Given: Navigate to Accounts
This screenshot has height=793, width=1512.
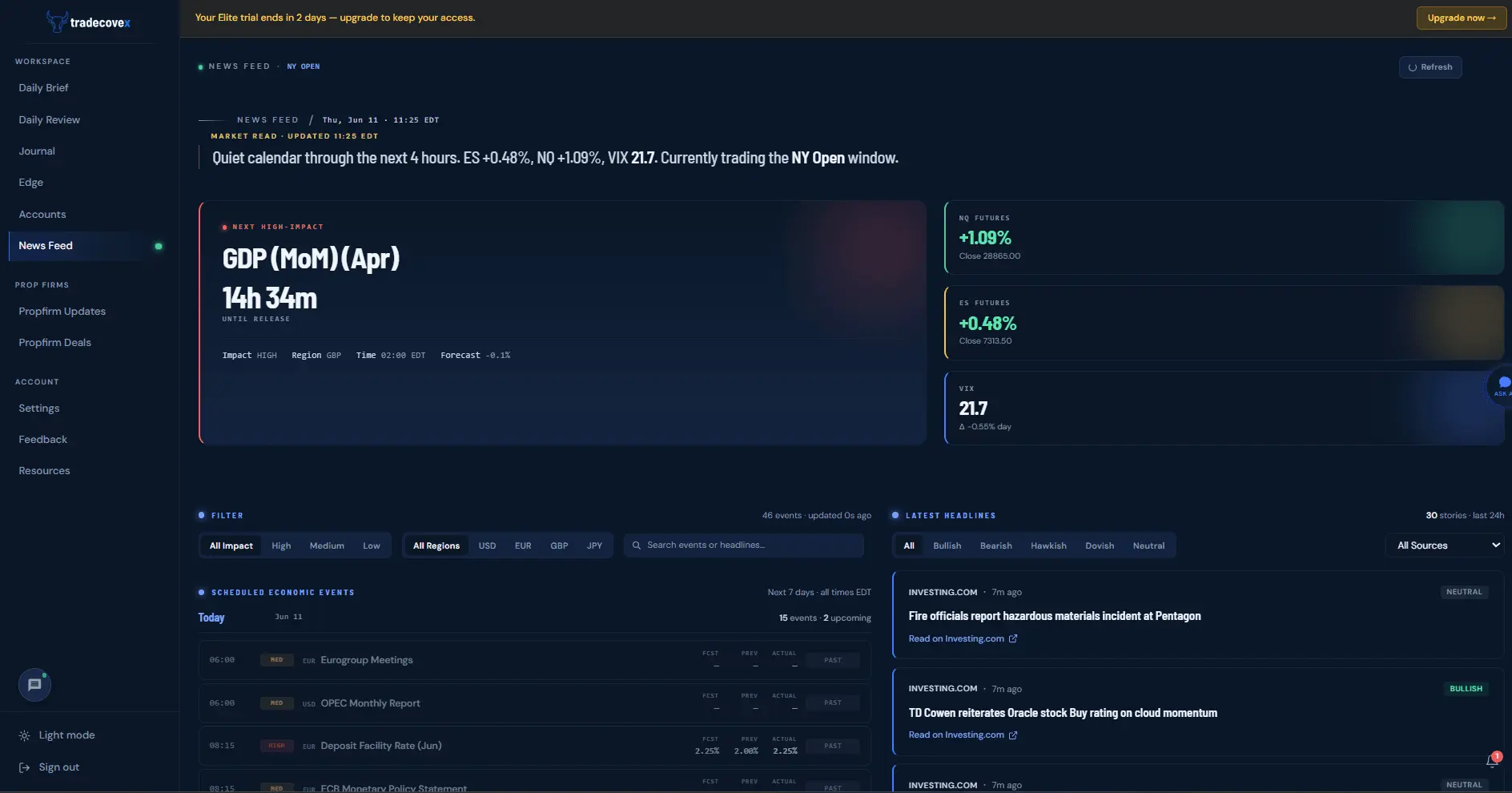Looking at the screenshot, I should click(42, 214).
